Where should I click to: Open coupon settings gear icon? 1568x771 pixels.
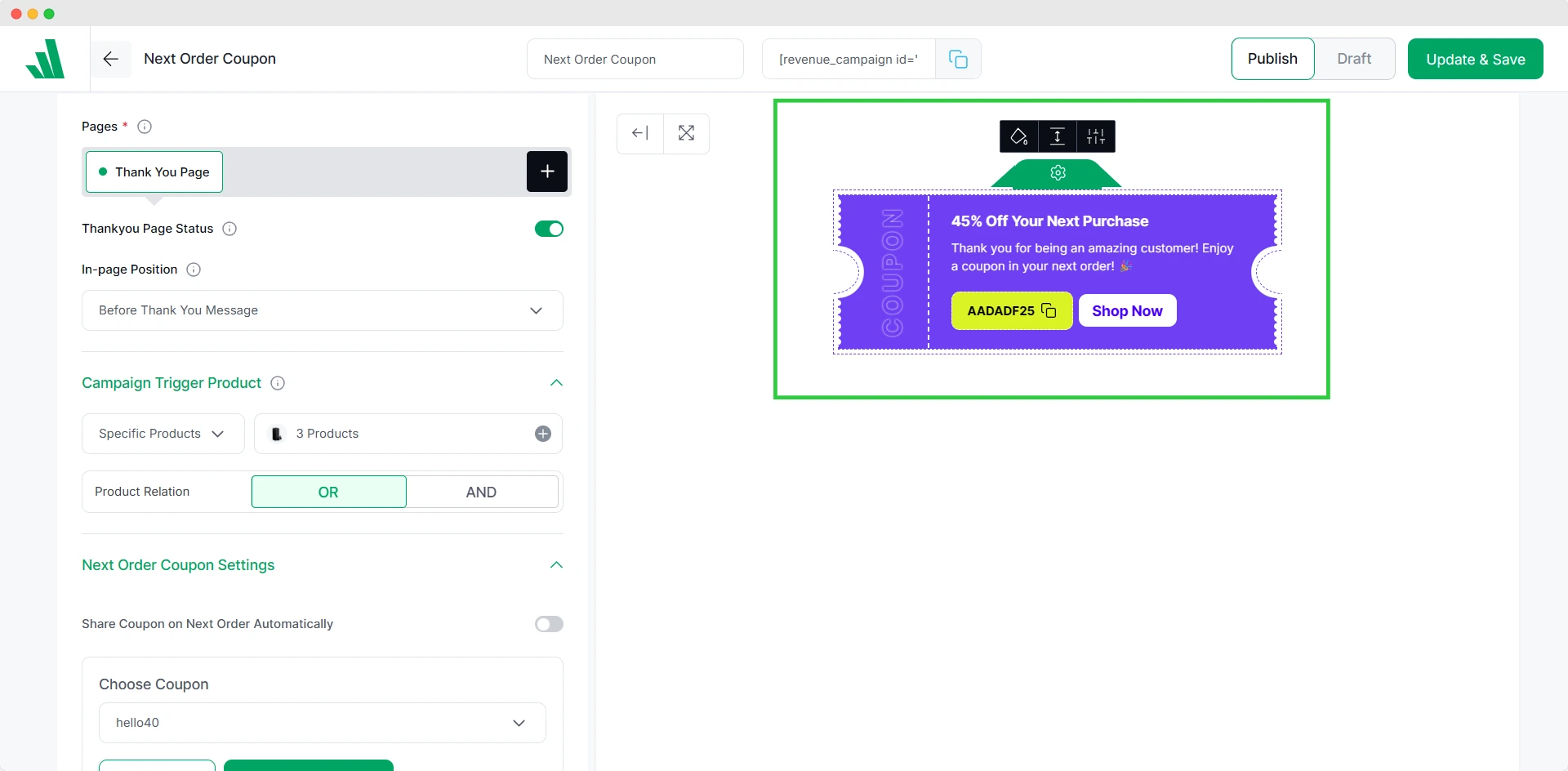click(x=1058, y=172)
